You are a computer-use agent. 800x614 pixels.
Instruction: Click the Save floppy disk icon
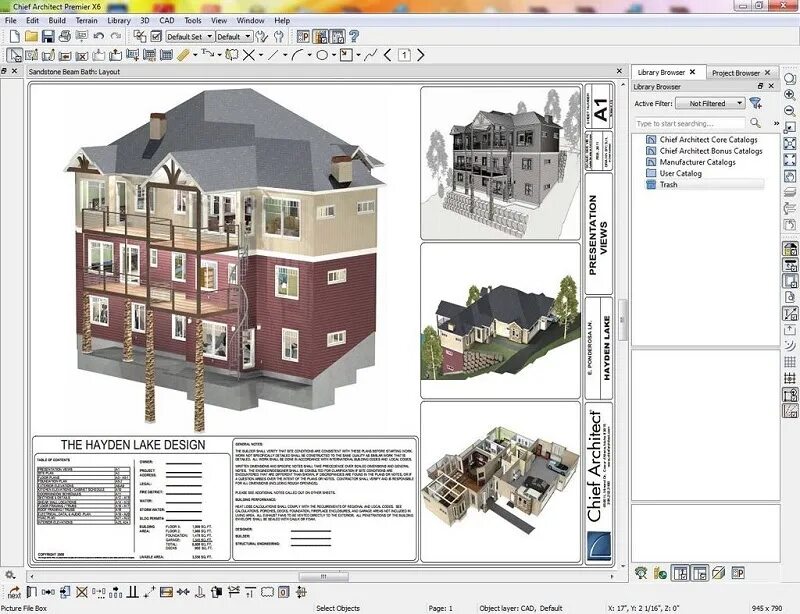click(x=48, y=37)
